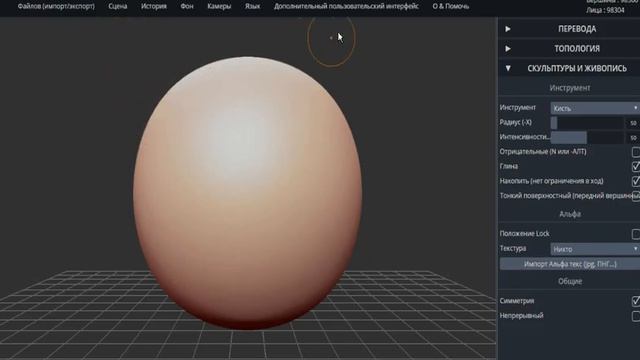Uncheck the Симметрия checkbox
This screenshot has width=640, height=360.
click(636, 301)
